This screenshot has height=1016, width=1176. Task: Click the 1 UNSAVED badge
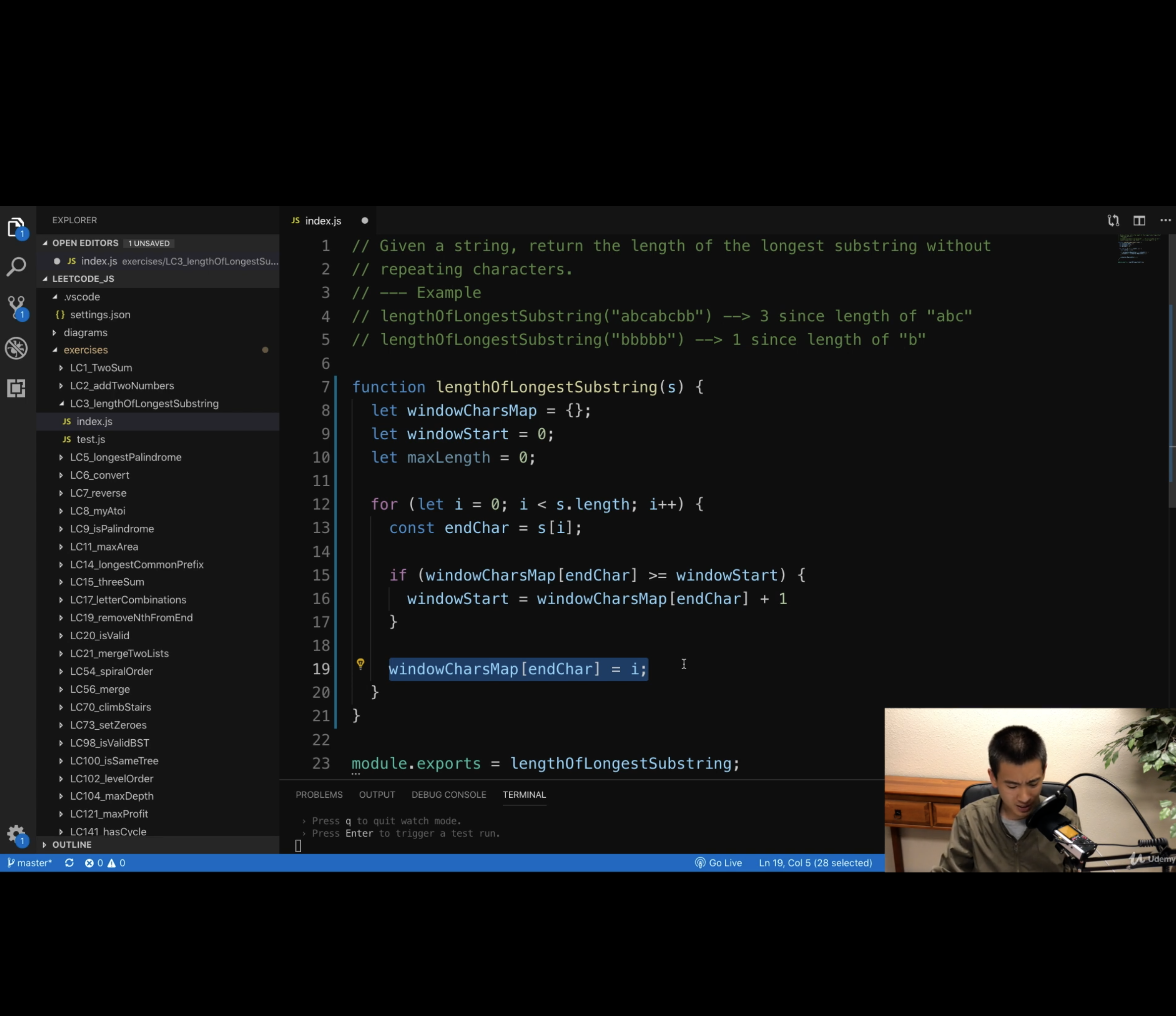[x=149, y=244]
